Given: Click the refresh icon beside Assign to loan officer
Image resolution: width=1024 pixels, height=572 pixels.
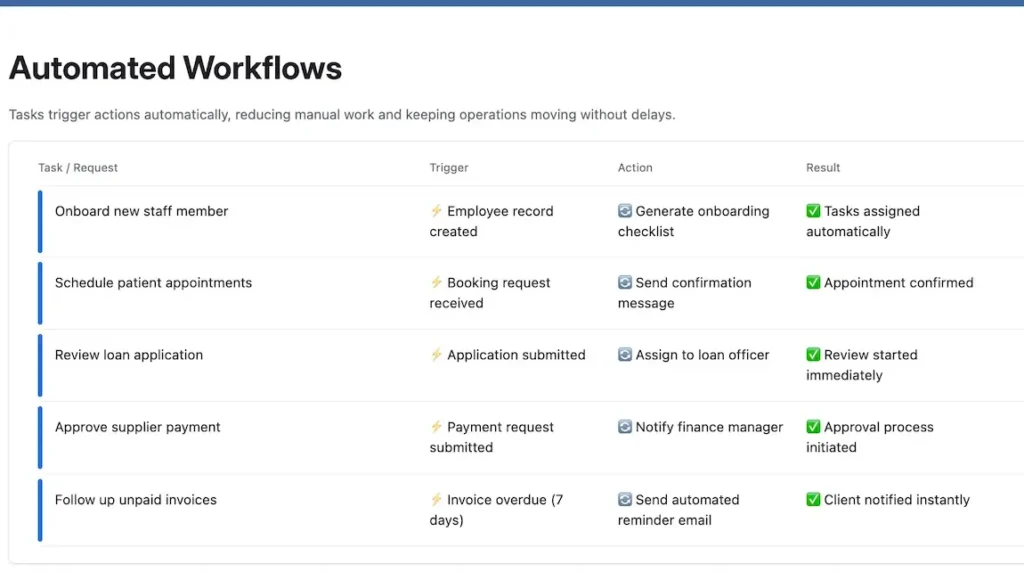Looking at the screenshot, I should point(625,355).
